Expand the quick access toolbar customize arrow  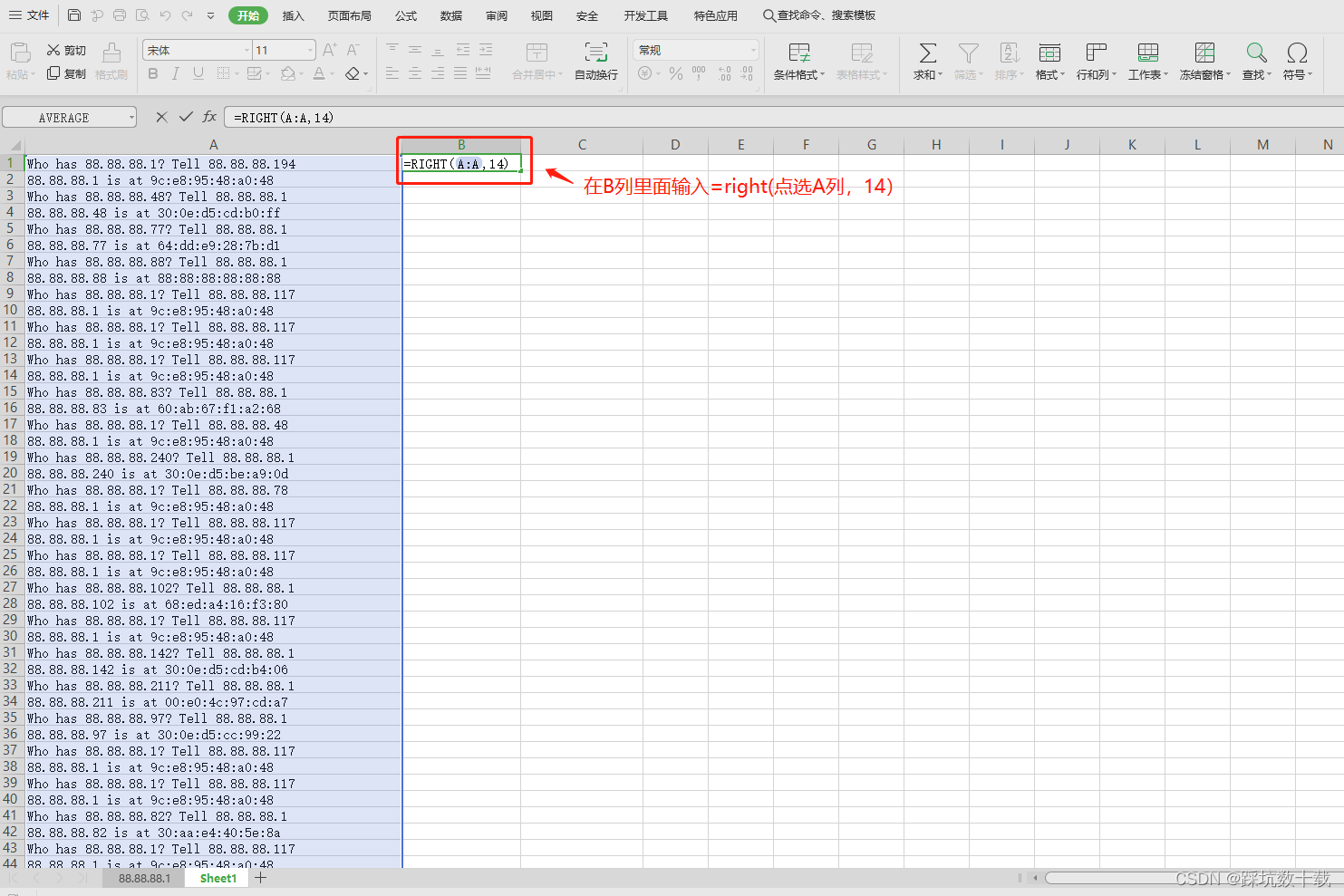click(210, 15)
